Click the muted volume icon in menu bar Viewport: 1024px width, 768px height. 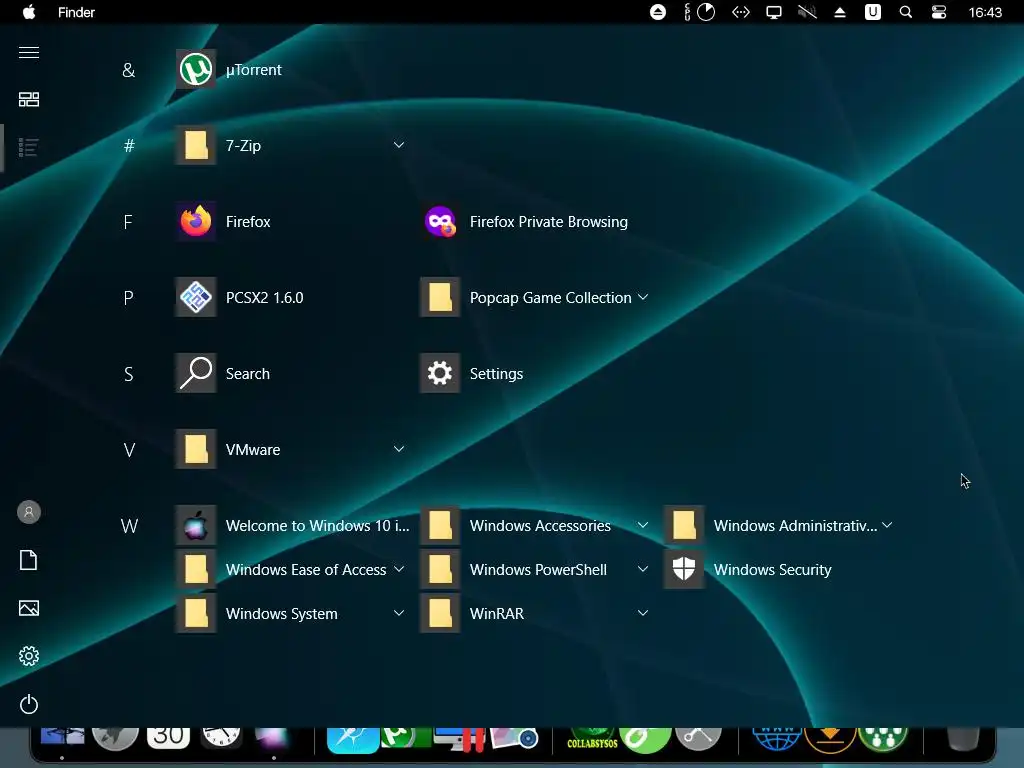[x=807, y=12]
